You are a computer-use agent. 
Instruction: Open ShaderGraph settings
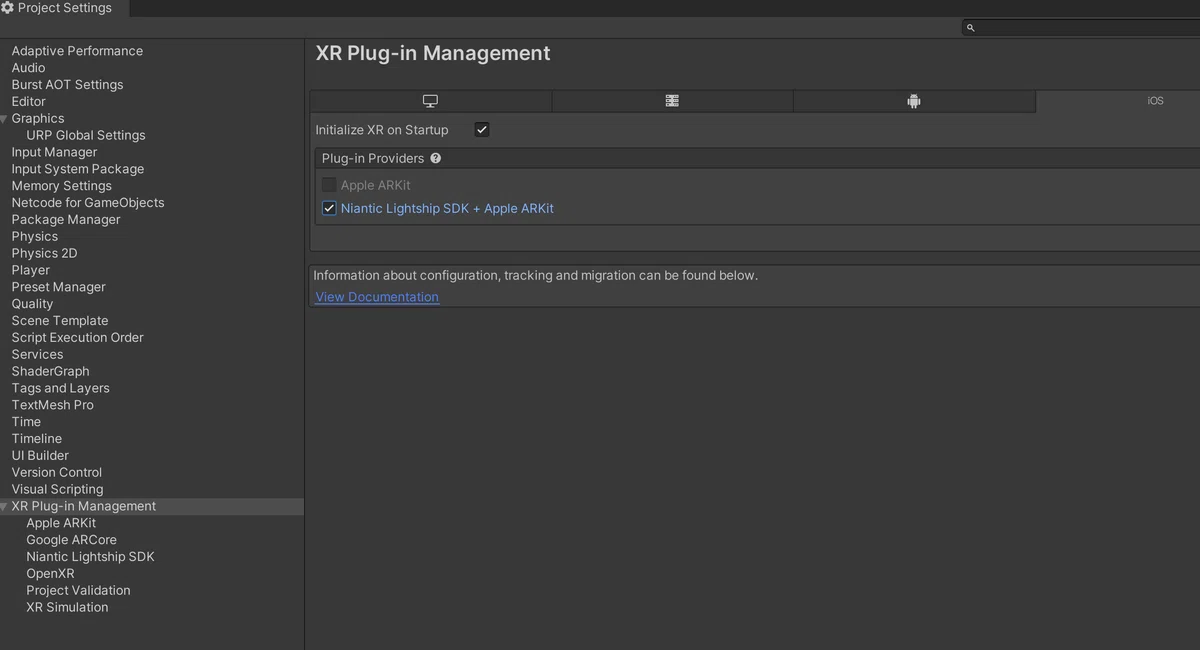point(50,372)
